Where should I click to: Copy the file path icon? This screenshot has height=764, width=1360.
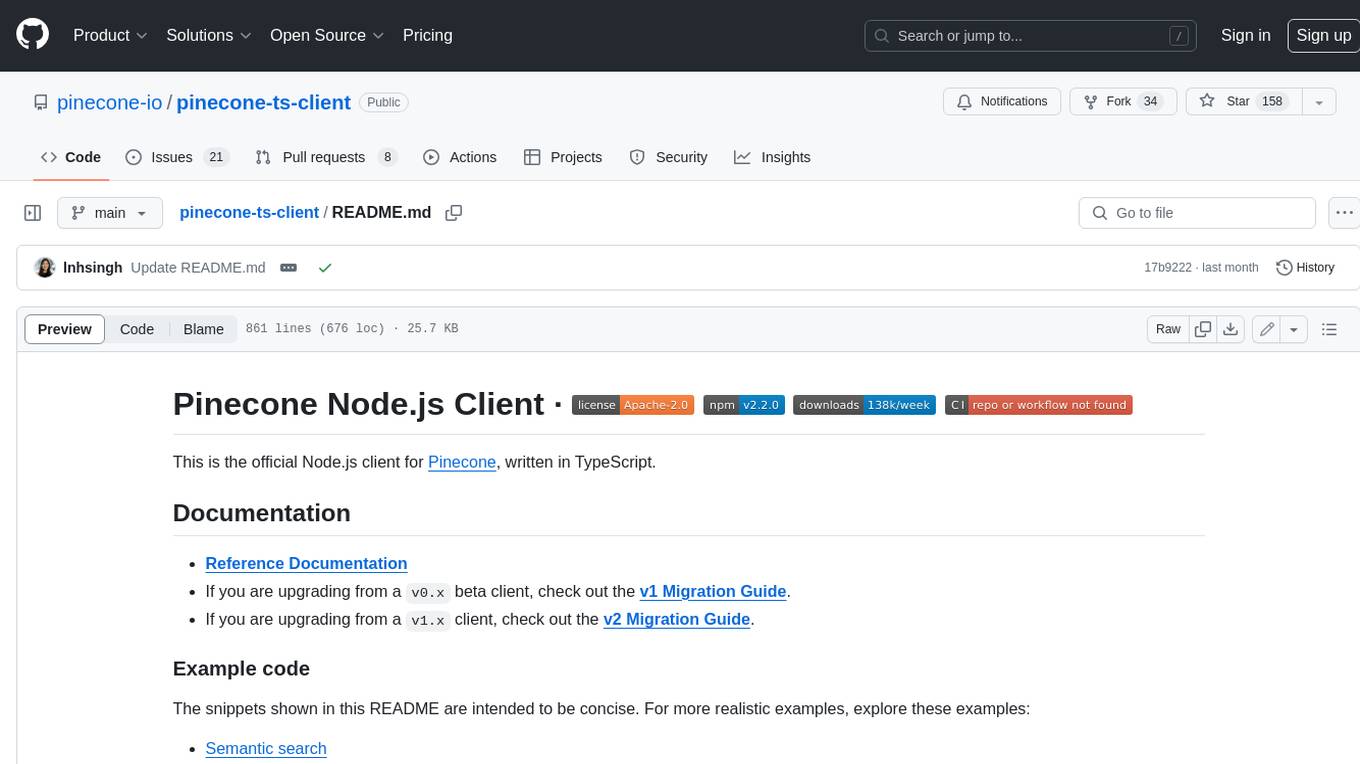(454, 213)
